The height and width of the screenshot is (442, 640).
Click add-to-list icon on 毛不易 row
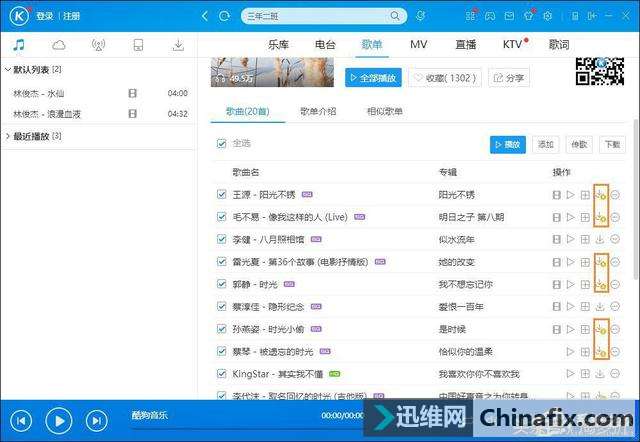point(585,217)
